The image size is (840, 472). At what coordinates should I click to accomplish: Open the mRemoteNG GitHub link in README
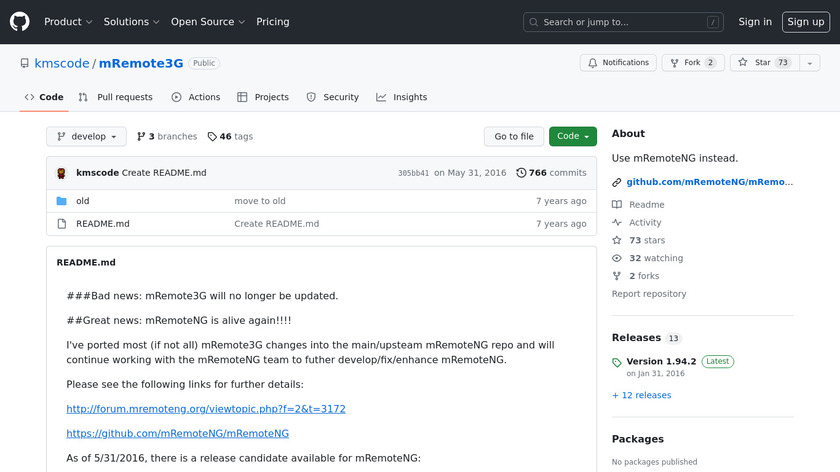tap(177, 434)
